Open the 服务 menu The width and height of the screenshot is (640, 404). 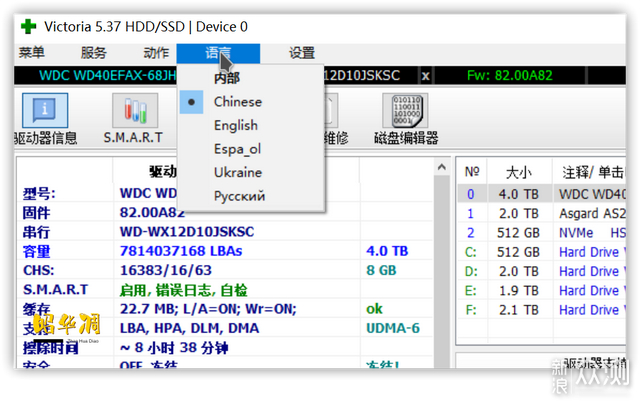click(x=93, y=54)
